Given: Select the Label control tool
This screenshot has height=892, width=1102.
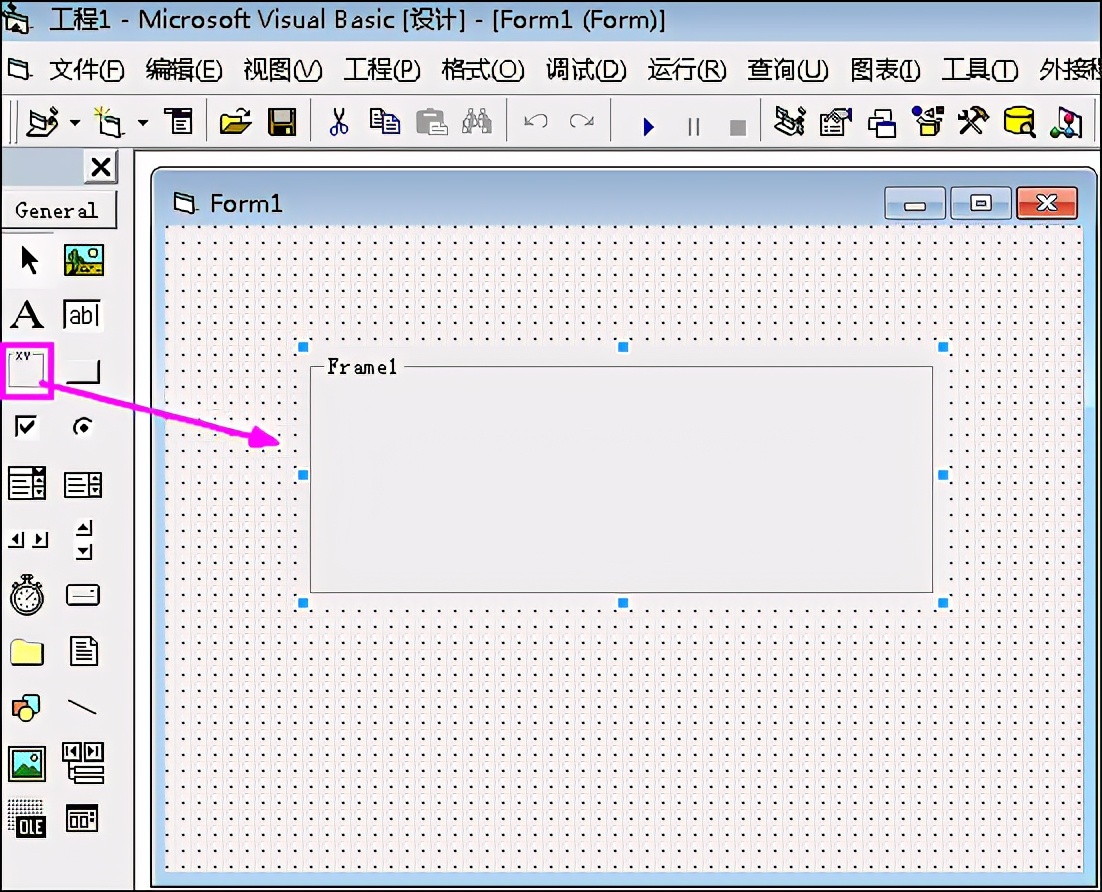Looking at the screenshot, I should 27,315.
